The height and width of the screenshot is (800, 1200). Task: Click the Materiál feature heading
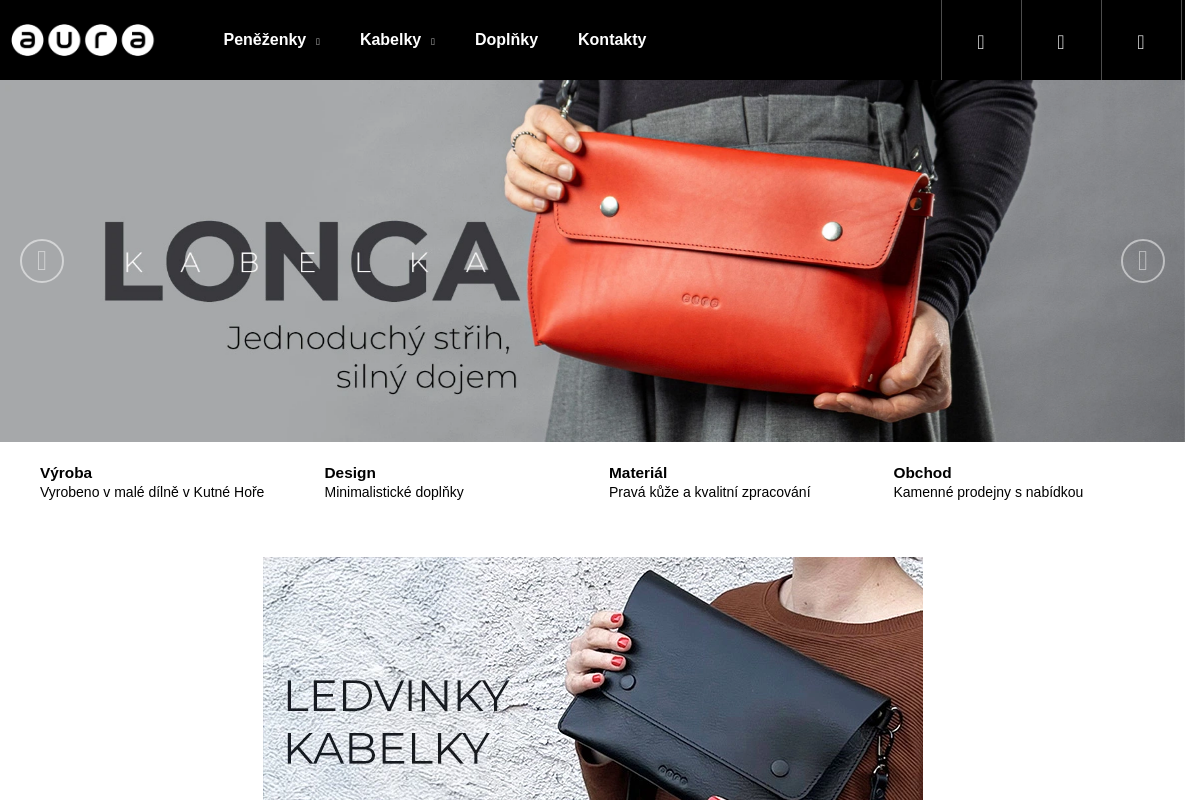(638, 473)
